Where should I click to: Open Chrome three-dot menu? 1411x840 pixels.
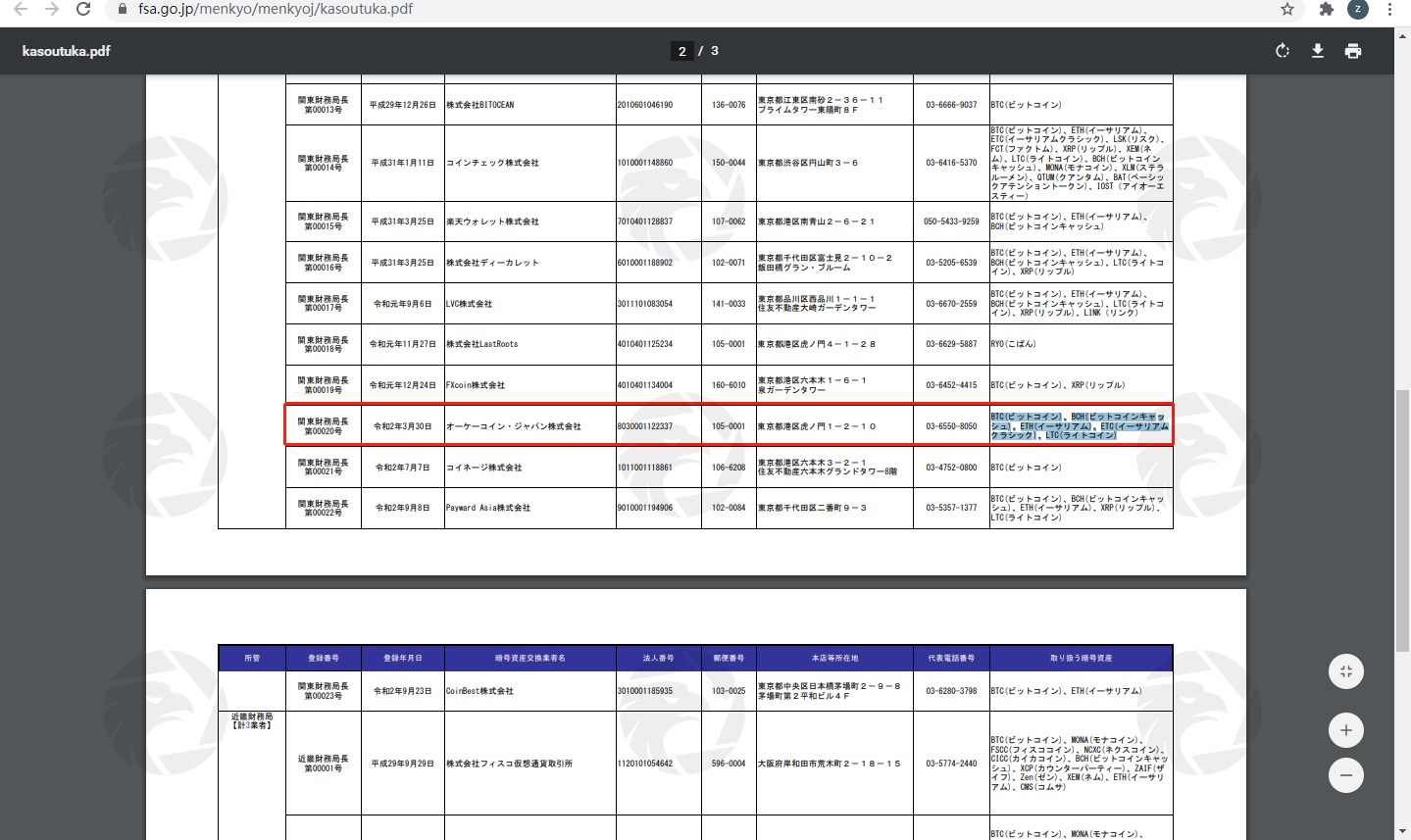click(1389, 9)
